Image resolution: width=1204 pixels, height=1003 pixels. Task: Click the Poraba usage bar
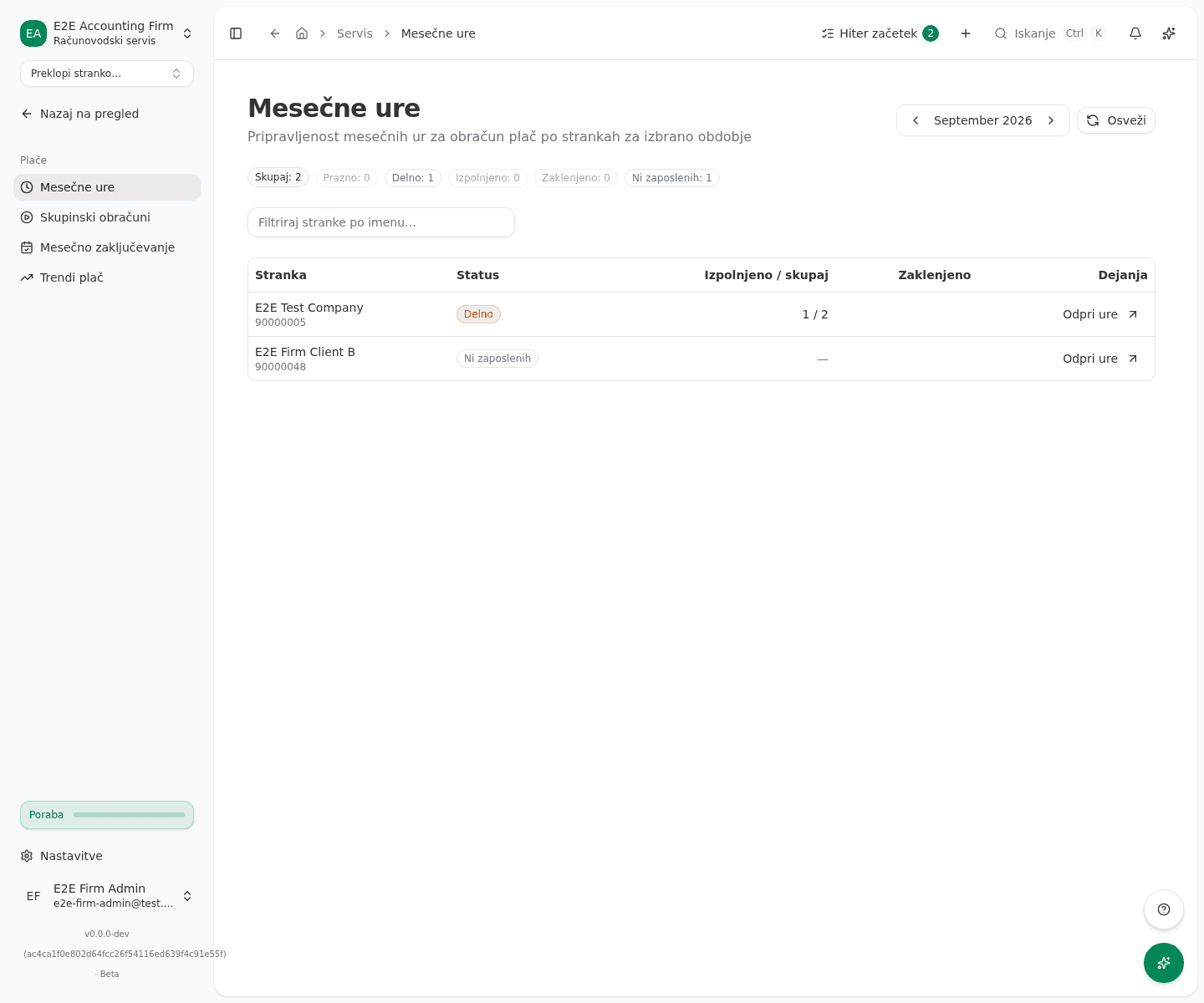(107, 815)
